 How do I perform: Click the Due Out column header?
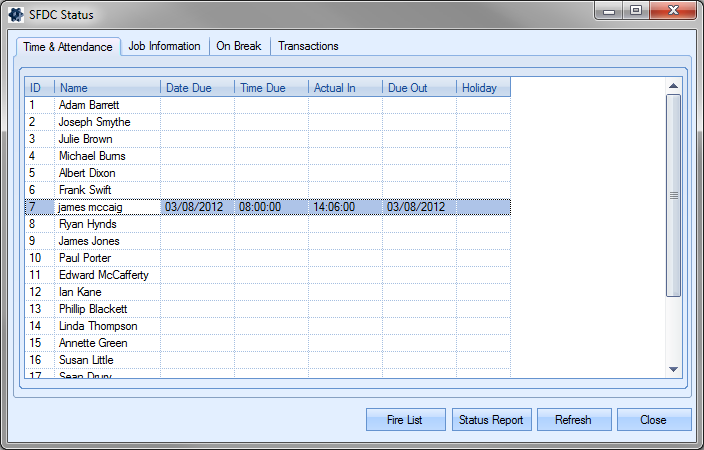[419, 88]
